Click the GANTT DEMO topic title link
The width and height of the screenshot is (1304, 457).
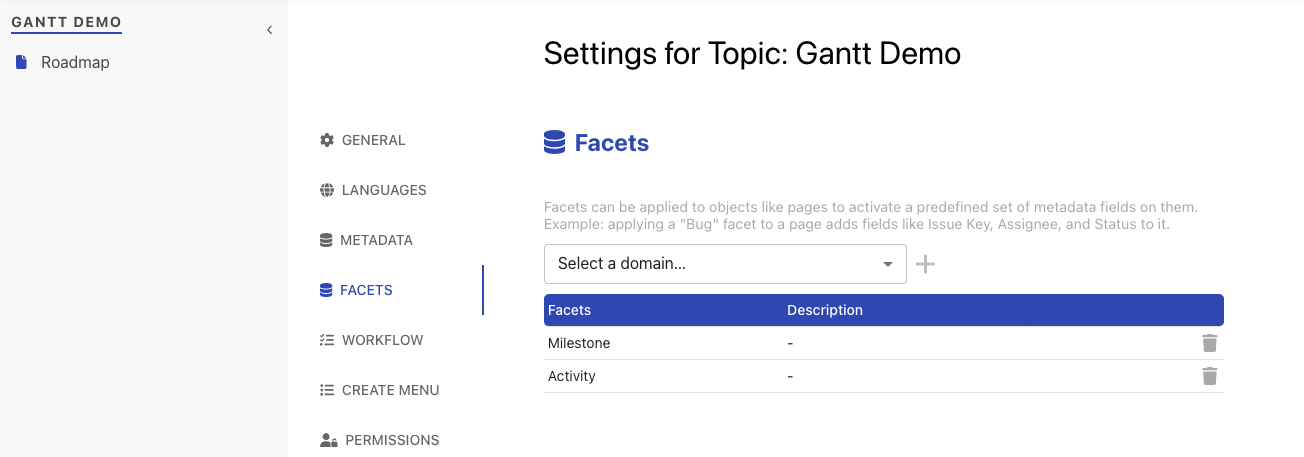(x=66, y=22)
